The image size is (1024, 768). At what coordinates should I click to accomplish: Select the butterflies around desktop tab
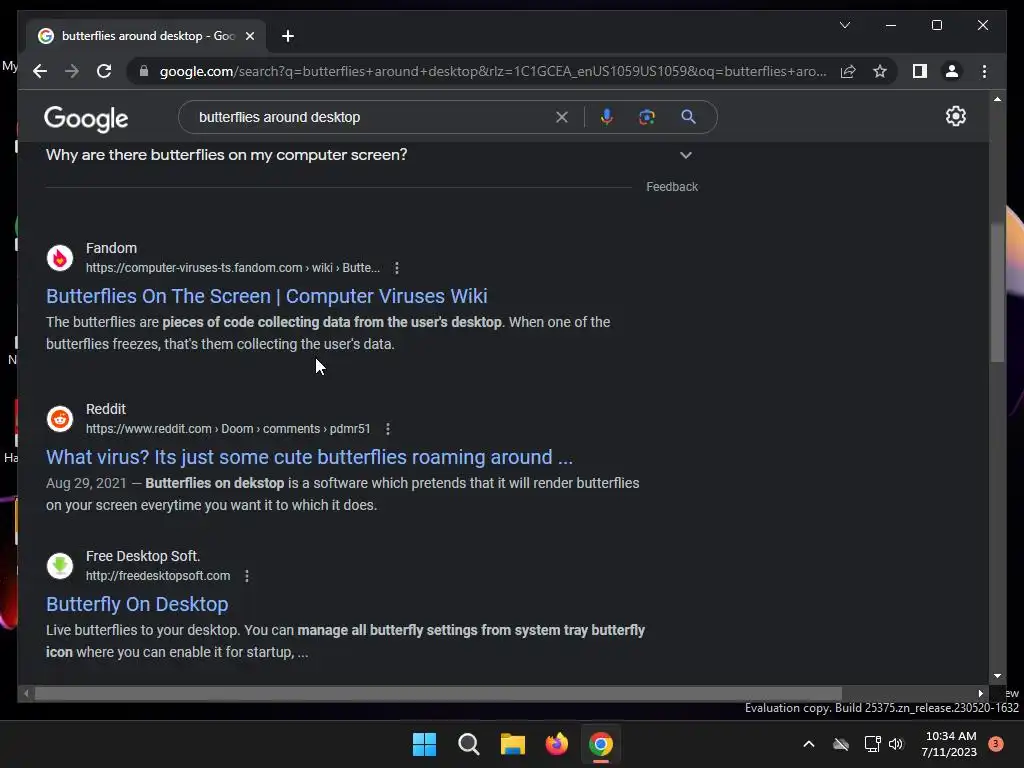click(x=146, y=36)
